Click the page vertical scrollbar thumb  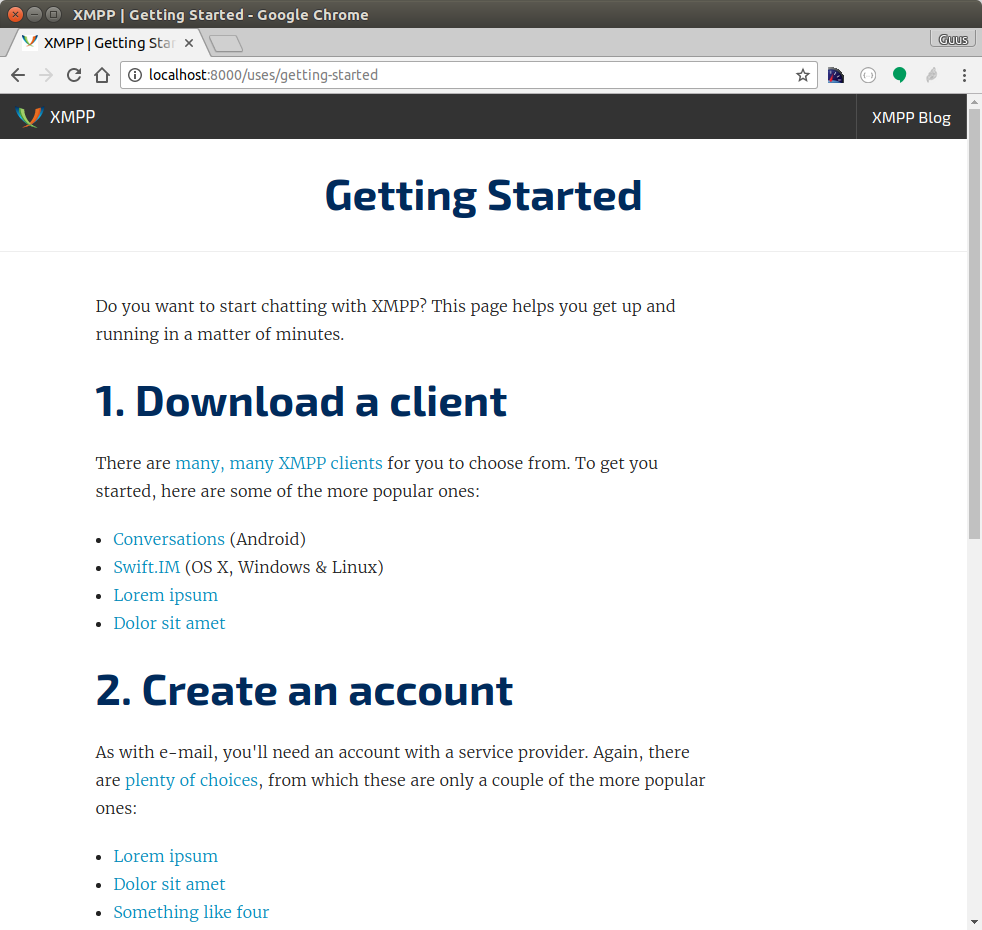[974, 324]
